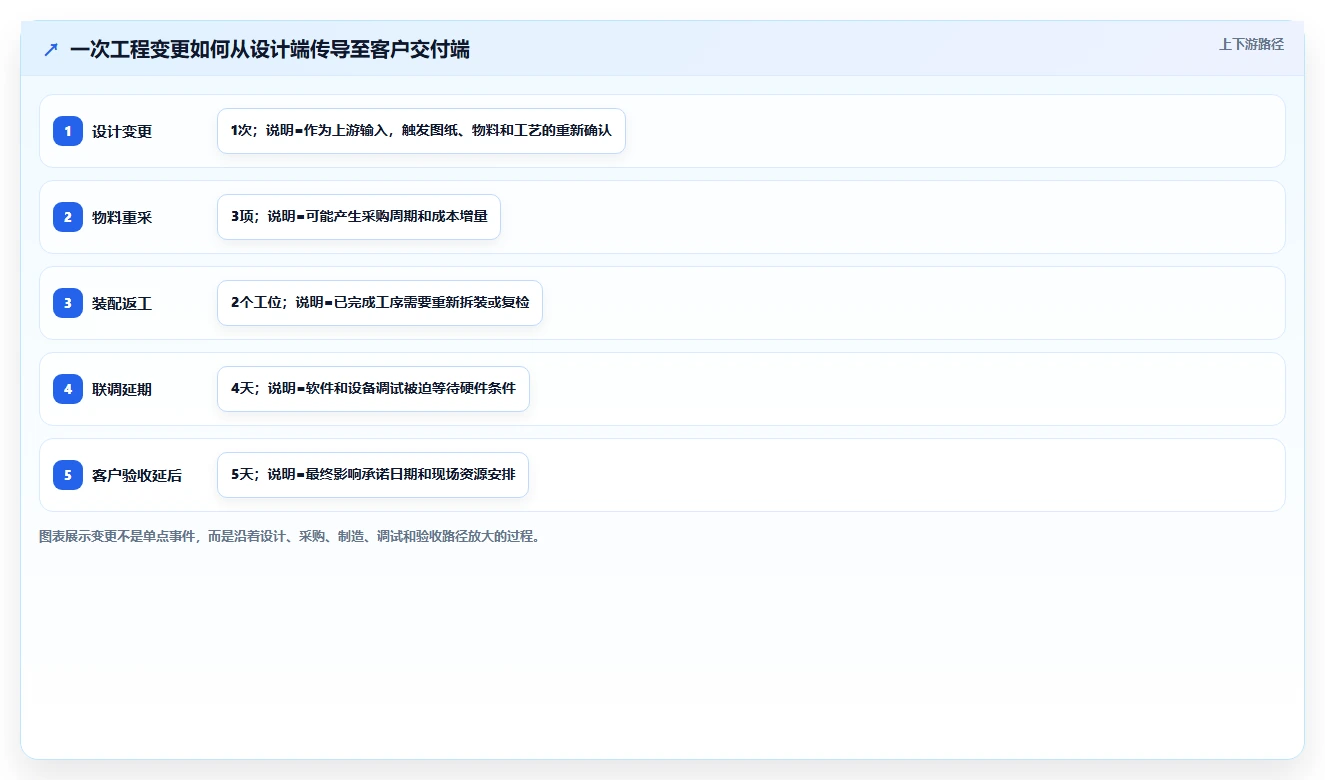Select the 联调延期 step label
The image size is (1325, 780).
tap(122, 390)
